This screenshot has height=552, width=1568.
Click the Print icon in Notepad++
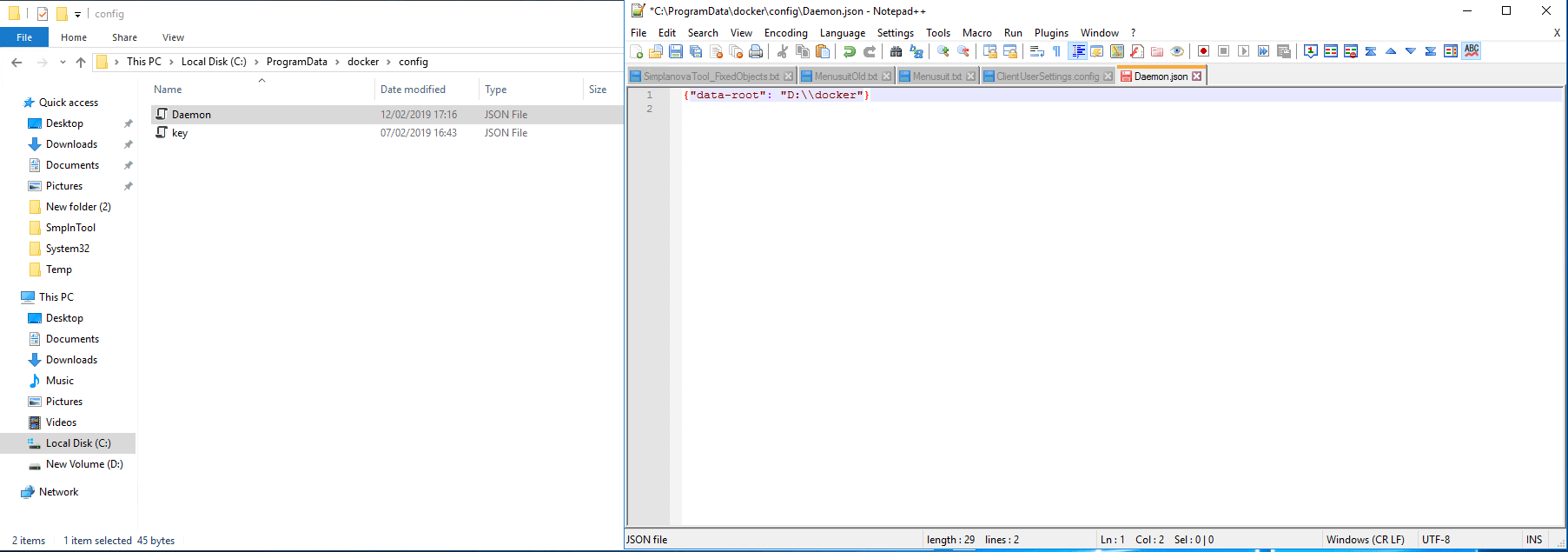(756, 51)
